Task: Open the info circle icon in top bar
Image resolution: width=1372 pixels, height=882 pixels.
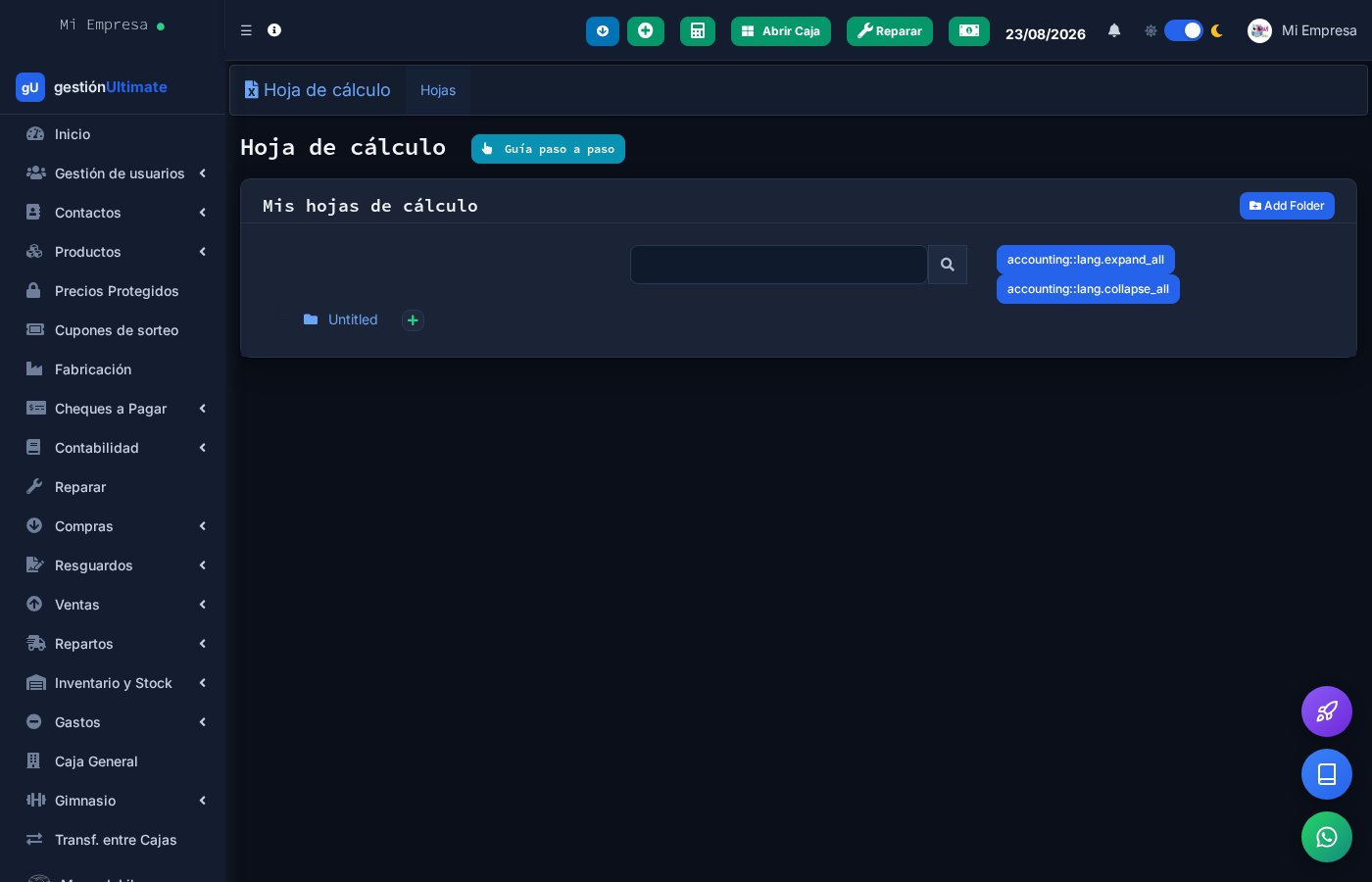Action: tap(274, 30)
